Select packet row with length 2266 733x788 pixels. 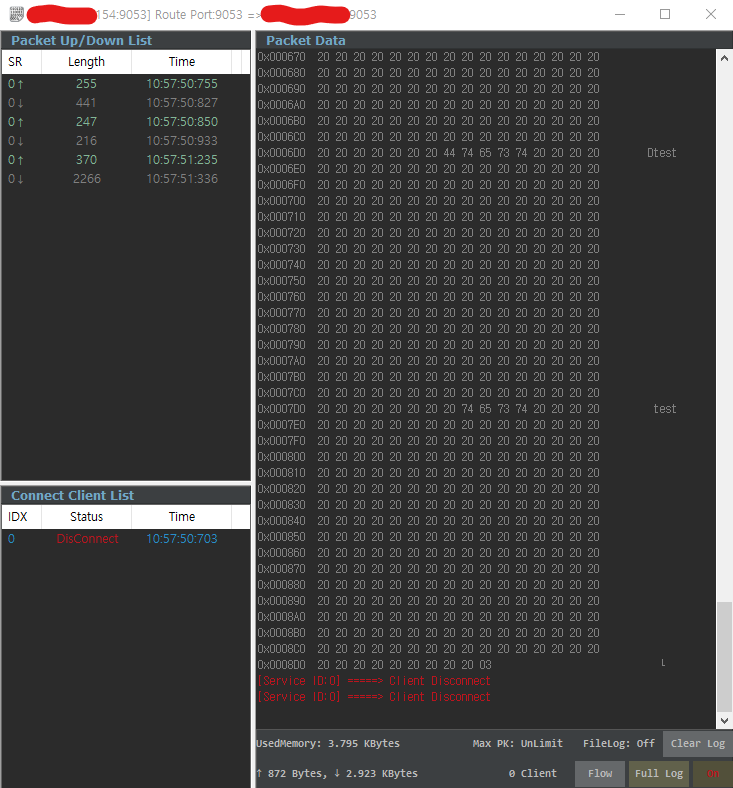point(126,179)
